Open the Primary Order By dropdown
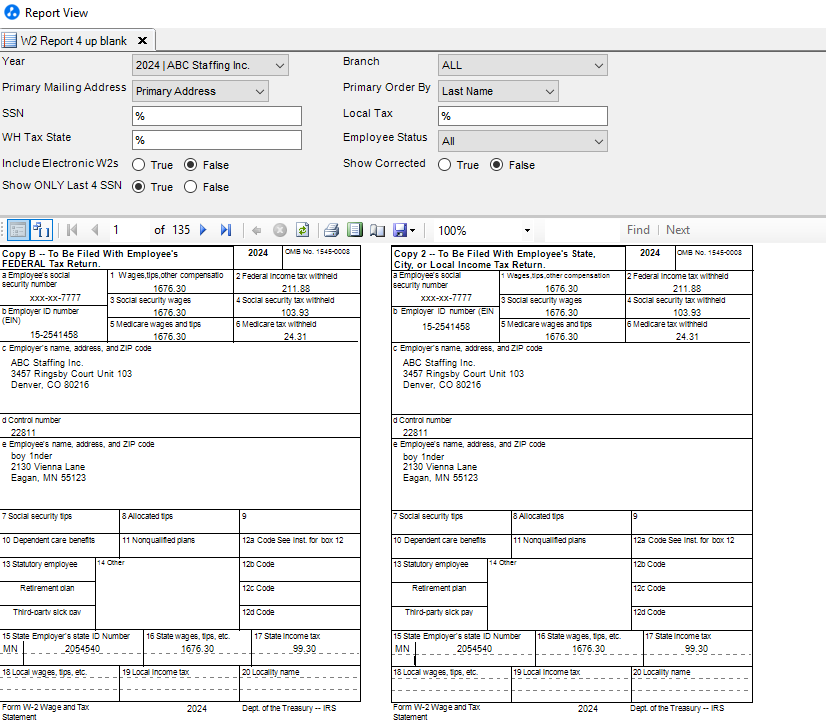 (x=497, y=91)
